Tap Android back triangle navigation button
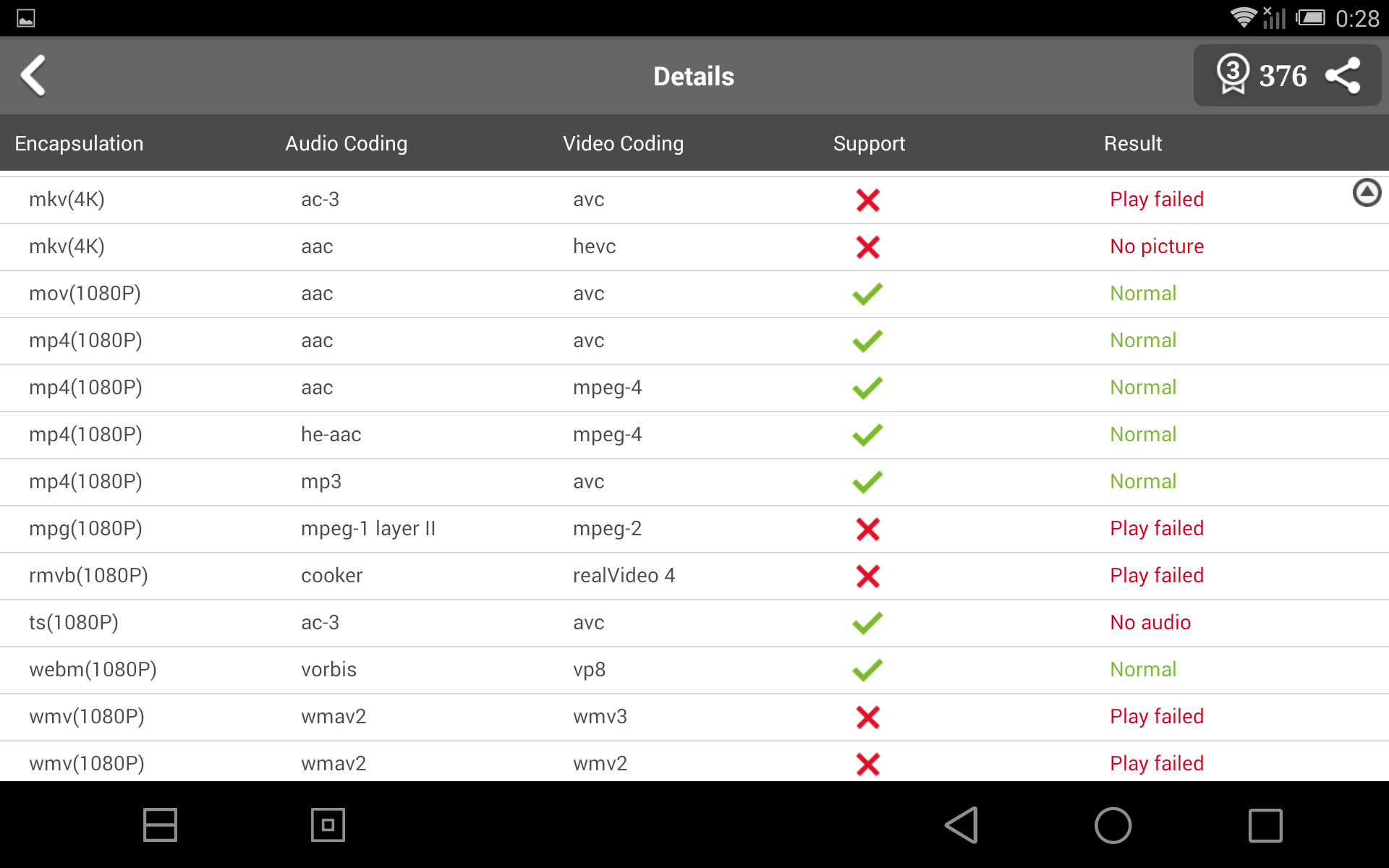Screen dimensions: 1389x868 (963, 825)
